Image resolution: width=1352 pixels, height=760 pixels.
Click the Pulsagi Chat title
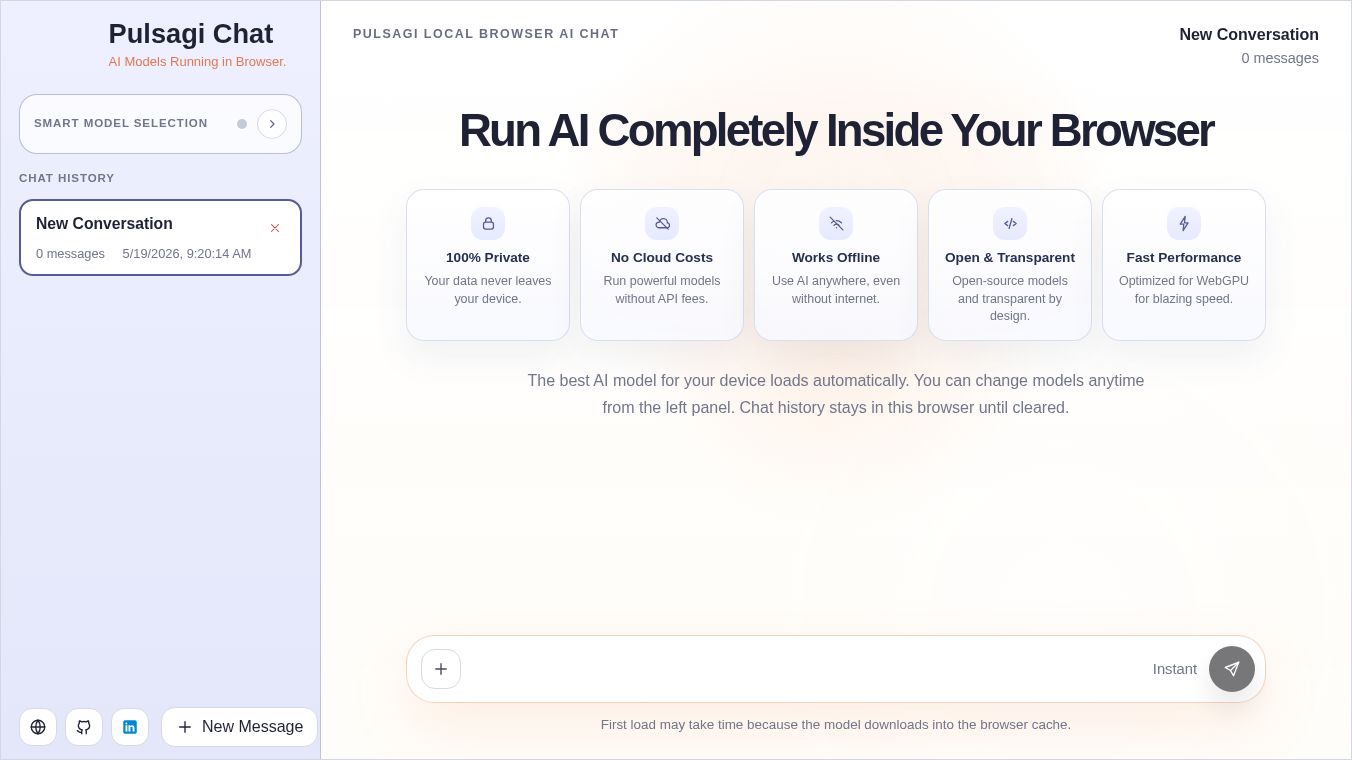[x=191, y=34]
